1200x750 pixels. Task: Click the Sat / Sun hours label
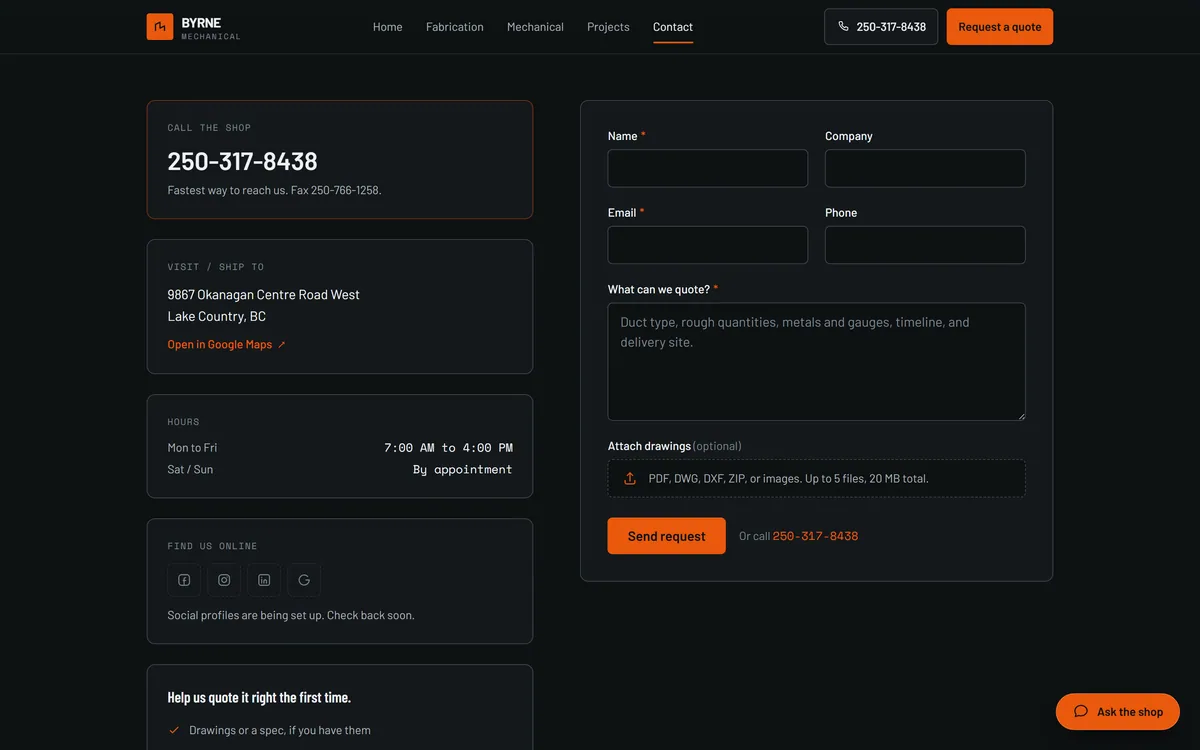[190, 470]
